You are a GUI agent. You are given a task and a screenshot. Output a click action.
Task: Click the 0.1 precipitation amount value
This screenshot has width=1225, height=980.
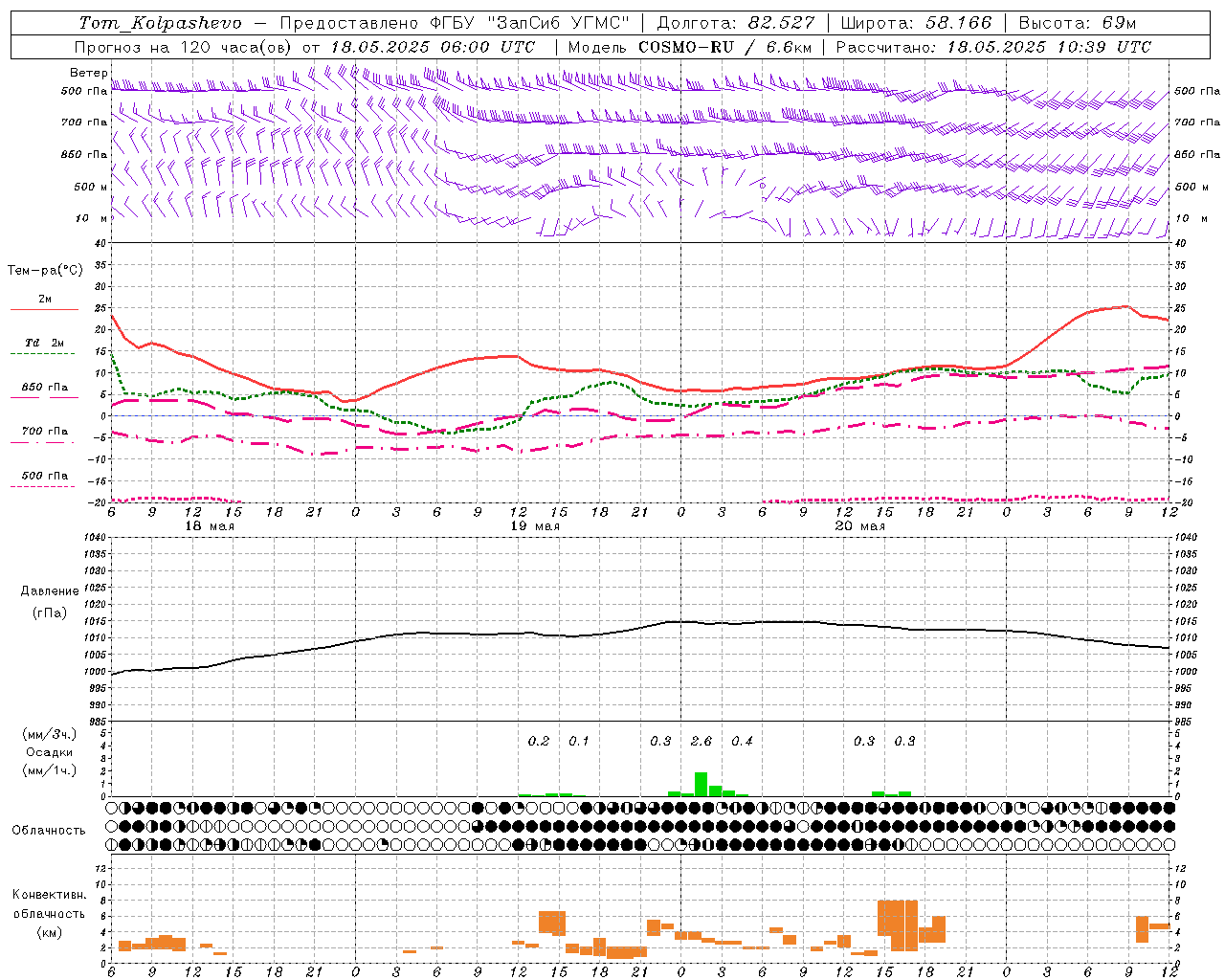[579, 741]
